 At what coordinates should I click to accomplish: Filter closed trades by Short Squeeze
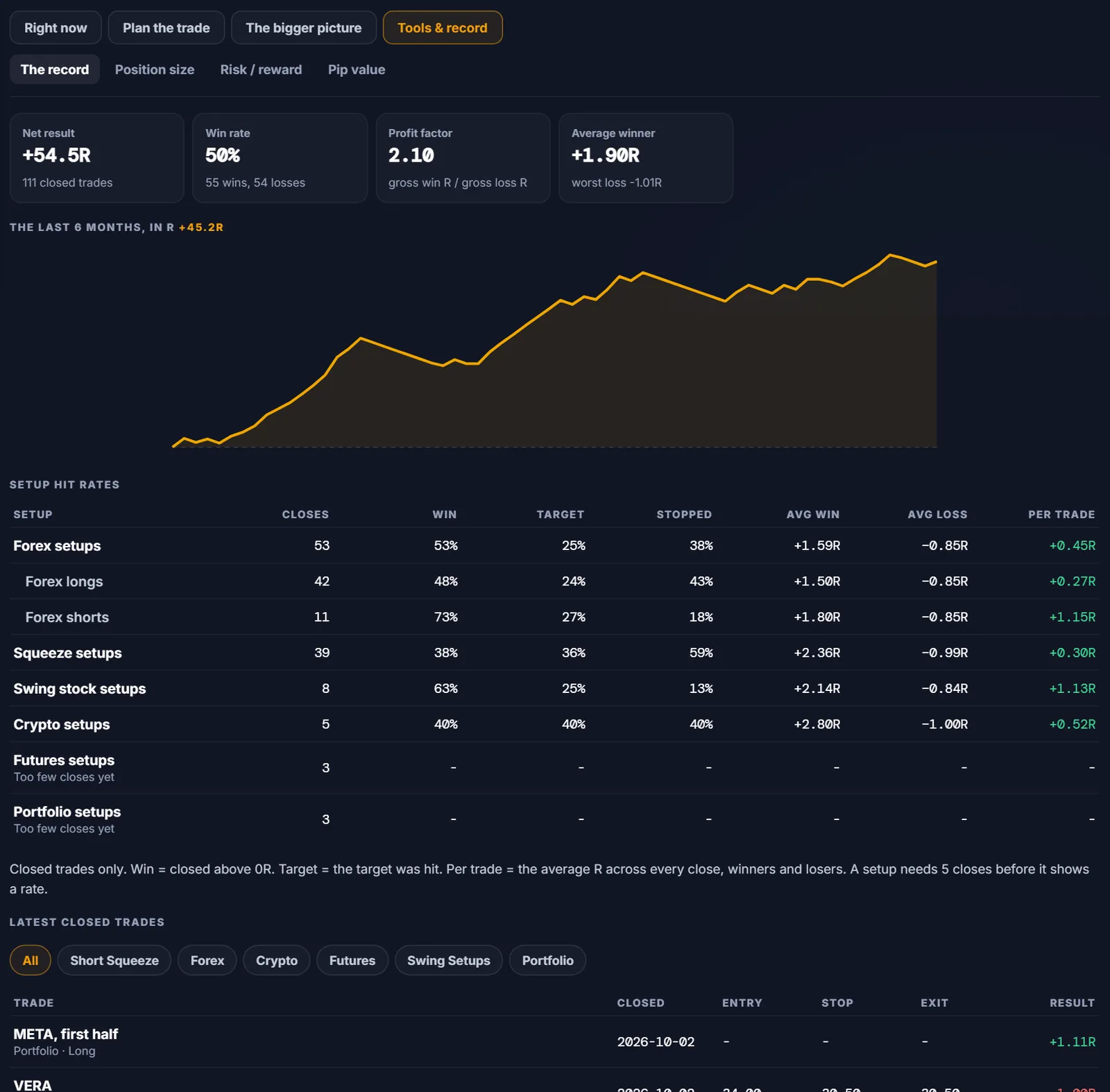pos(114,960)
